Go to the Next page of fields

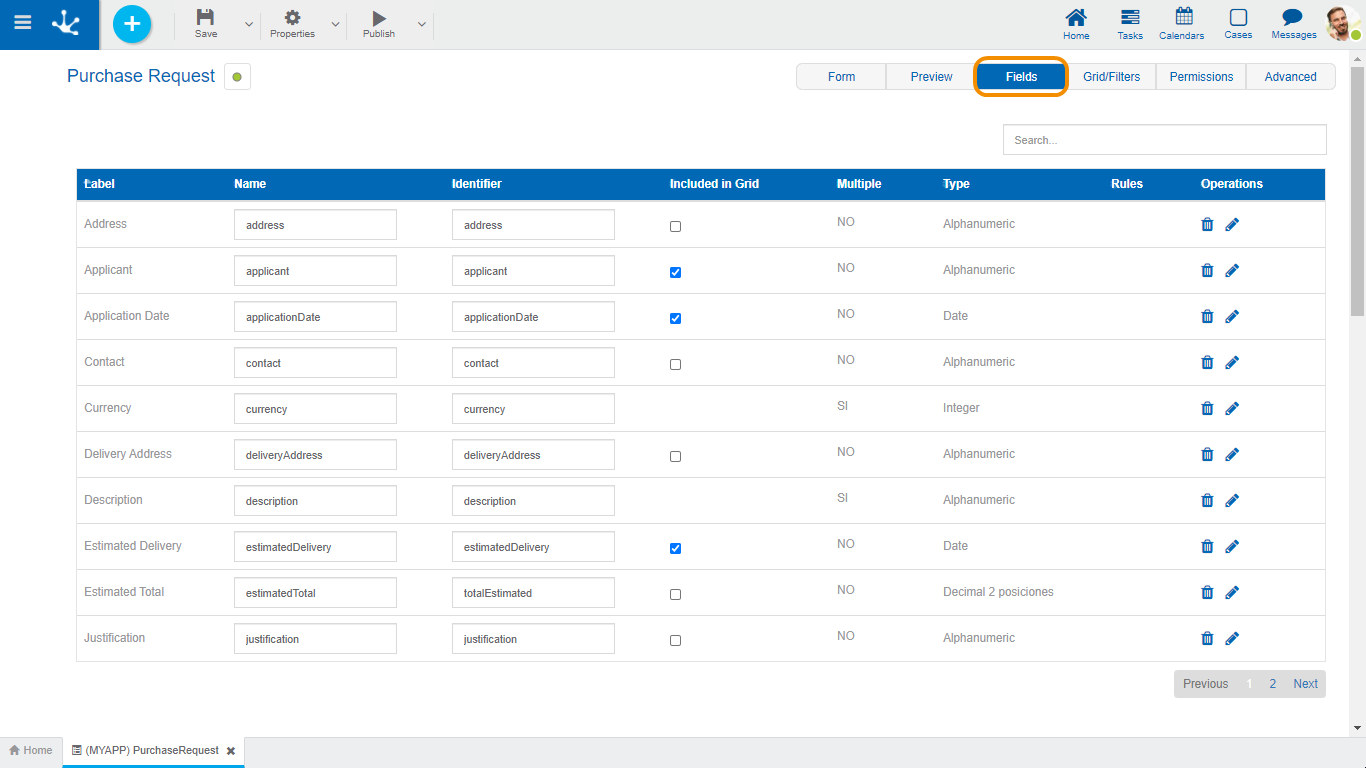(1305, 684)
